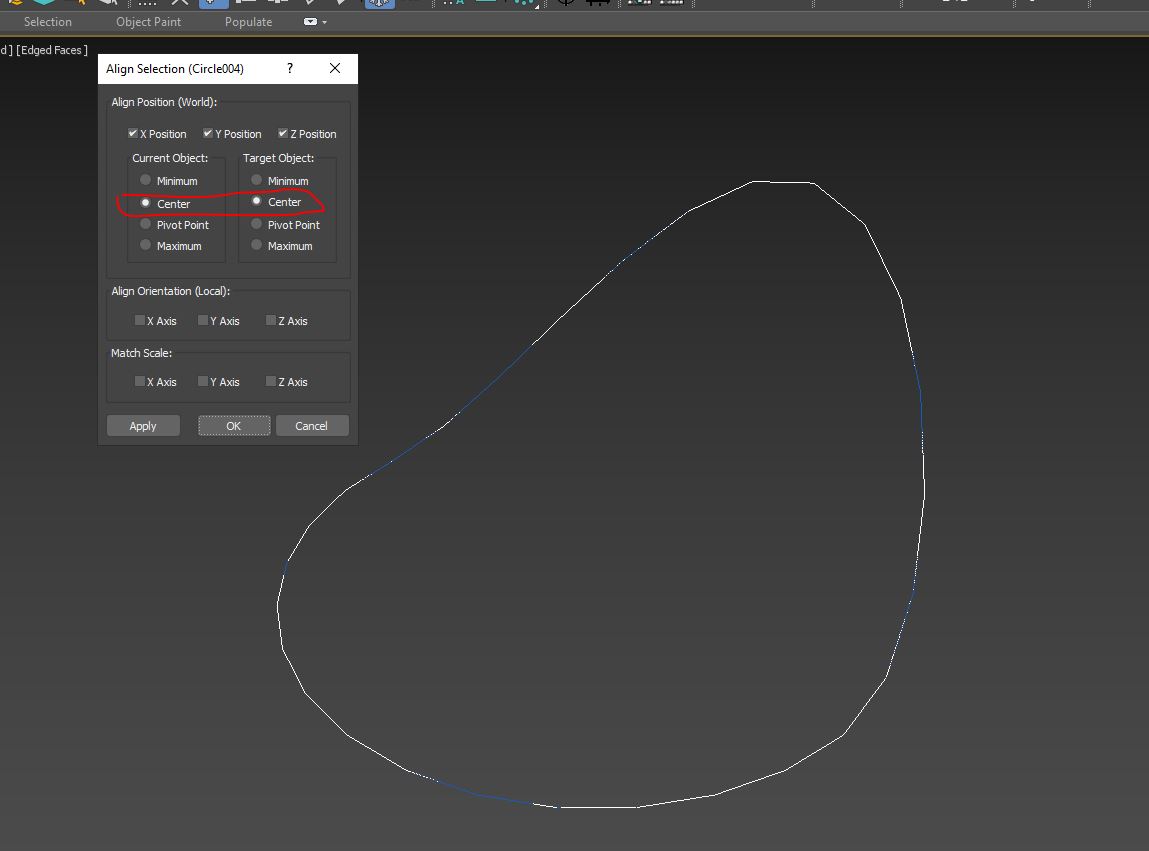Switch to the Object Paint tab

(x=148, y=21)
